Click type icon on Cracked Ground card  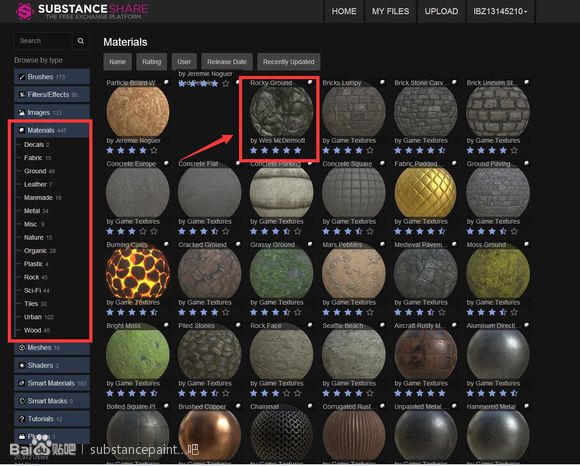238,244
